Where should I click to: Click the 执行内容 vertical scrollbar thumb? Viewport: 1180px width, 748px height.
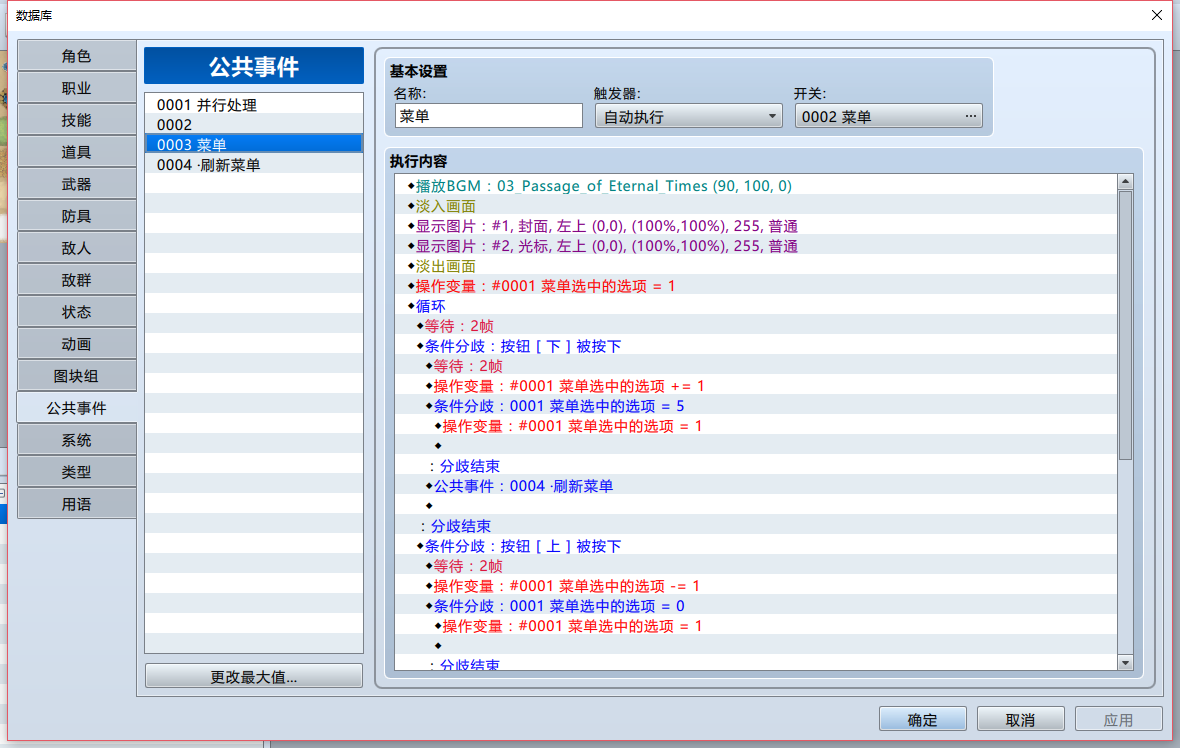point(1125,325)
